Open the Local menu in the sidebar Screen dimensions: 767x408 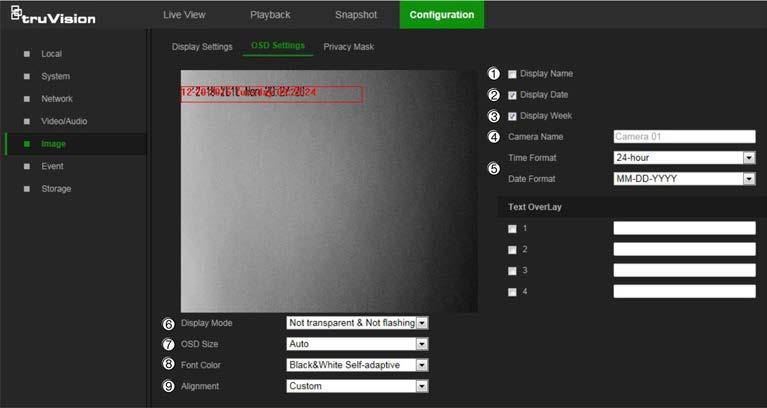tap(51, 54)
